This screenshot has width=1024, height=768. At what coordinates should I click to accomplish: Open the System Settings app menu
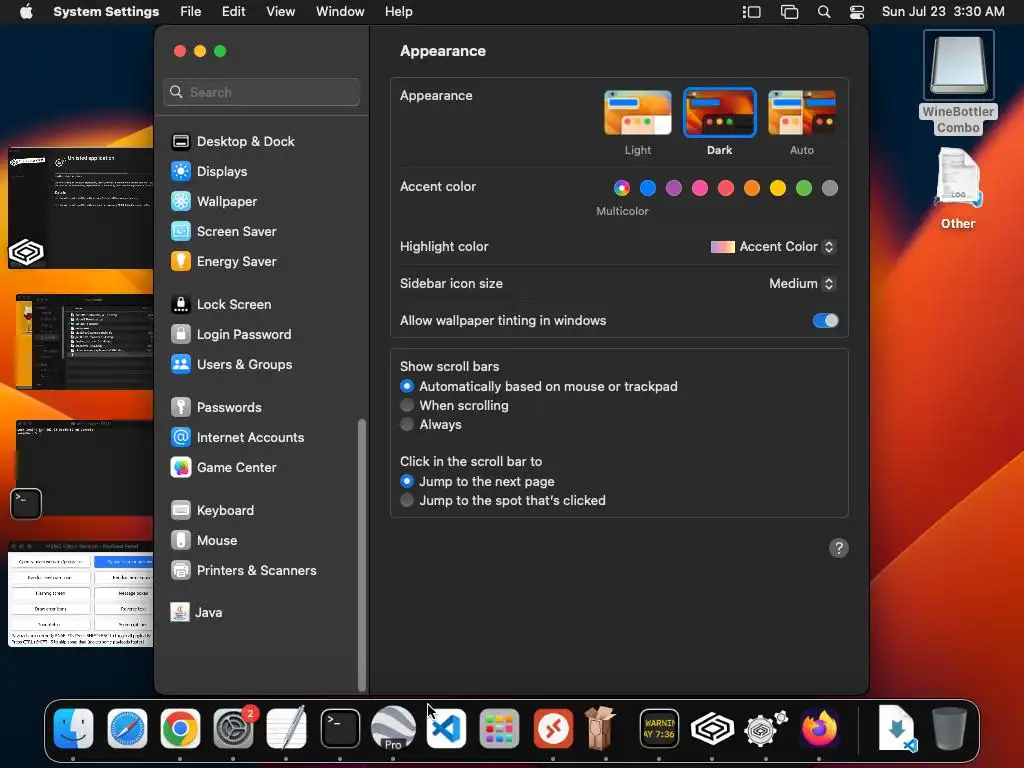(x=106, y=12)
